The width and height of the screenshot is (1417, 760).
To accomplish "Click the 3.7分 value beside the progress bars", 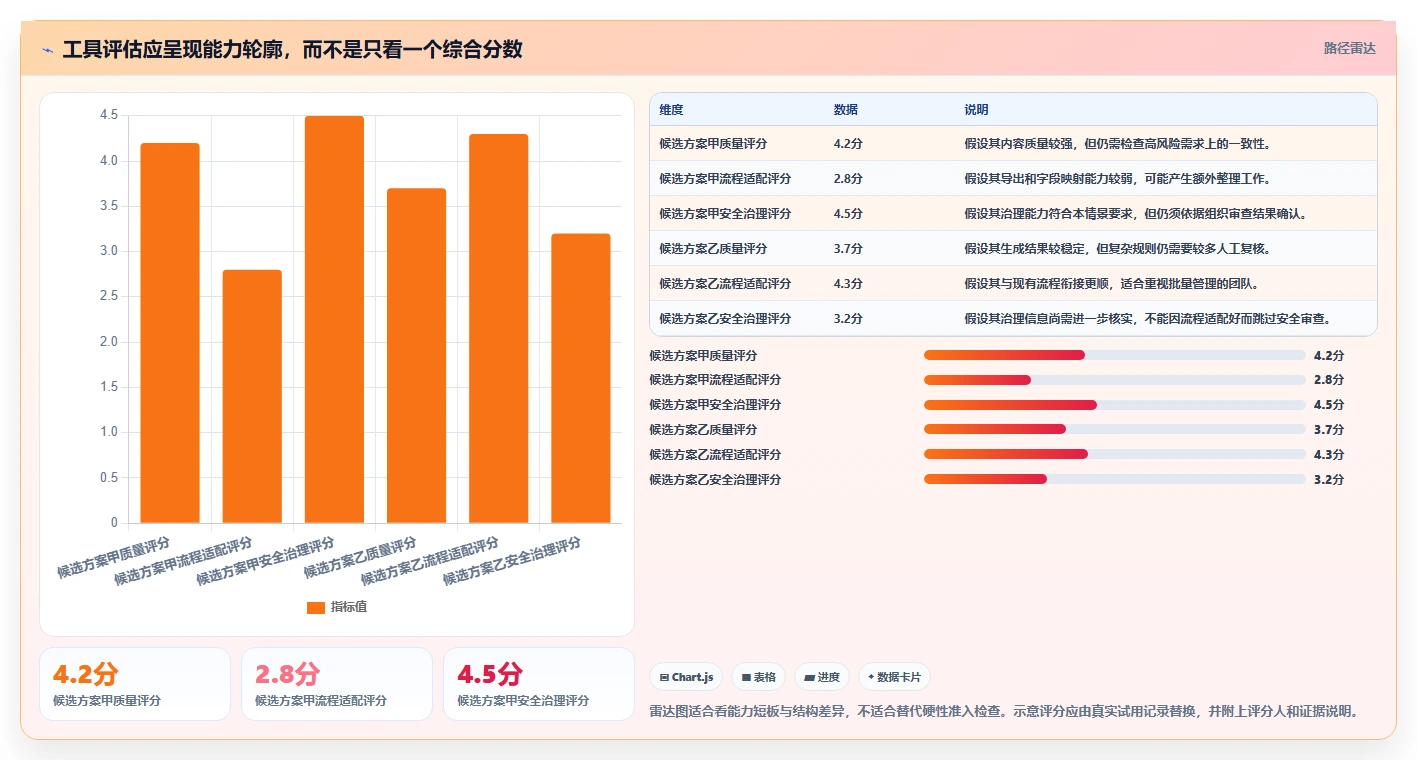I will pos(1329,430).
